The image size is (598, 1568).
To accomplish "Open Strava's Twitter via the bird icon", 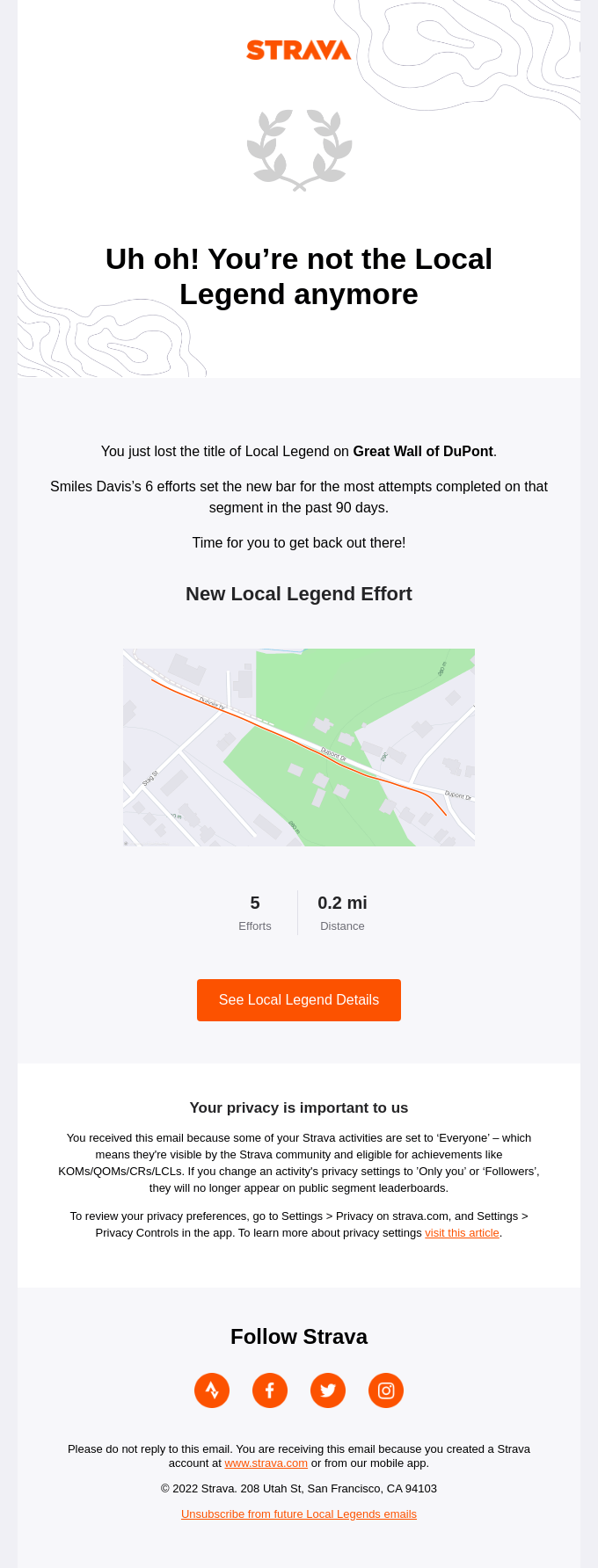I will pyautogui.click(x=328, y=1390).
